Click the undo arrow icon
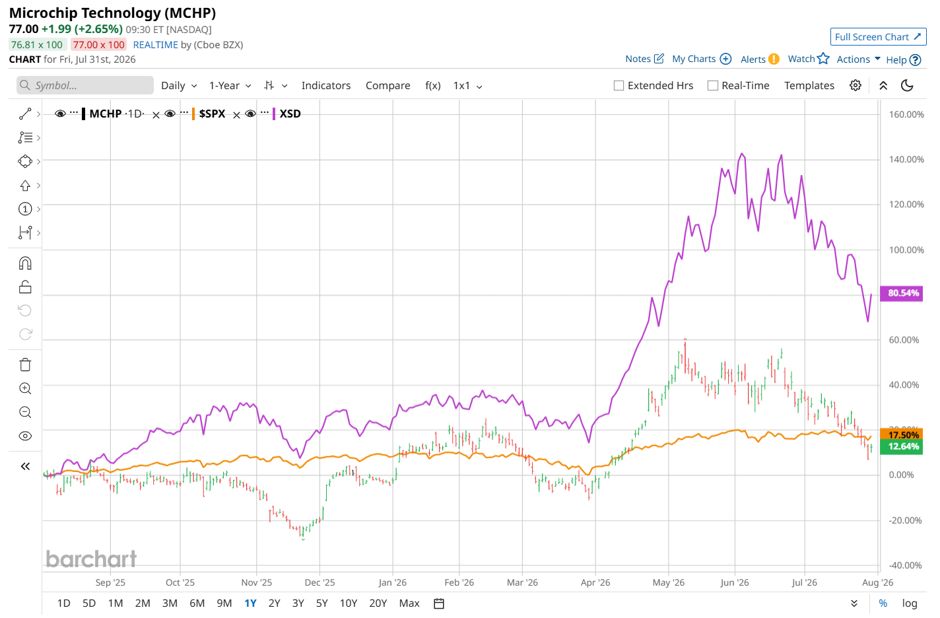 click(x=25, y=310)
